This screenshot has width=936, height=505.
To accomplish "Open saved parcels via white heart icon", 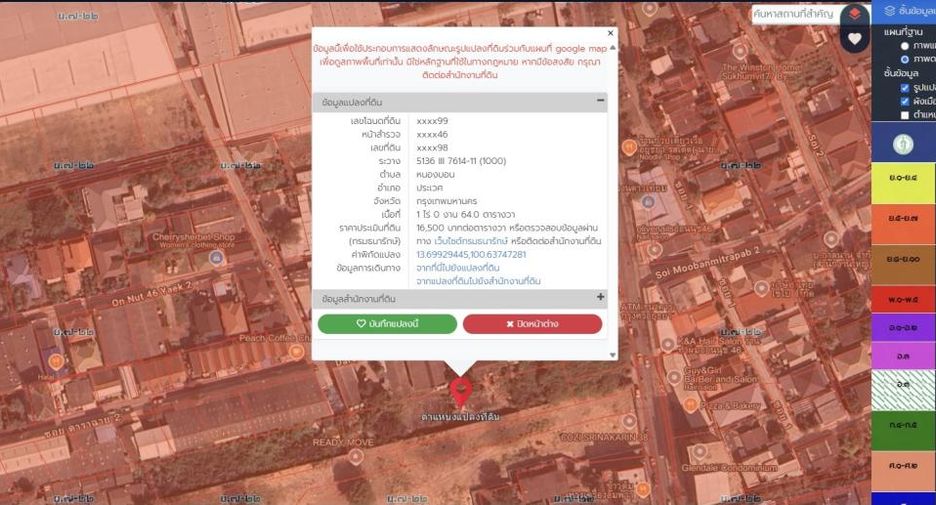I will 855,38.
